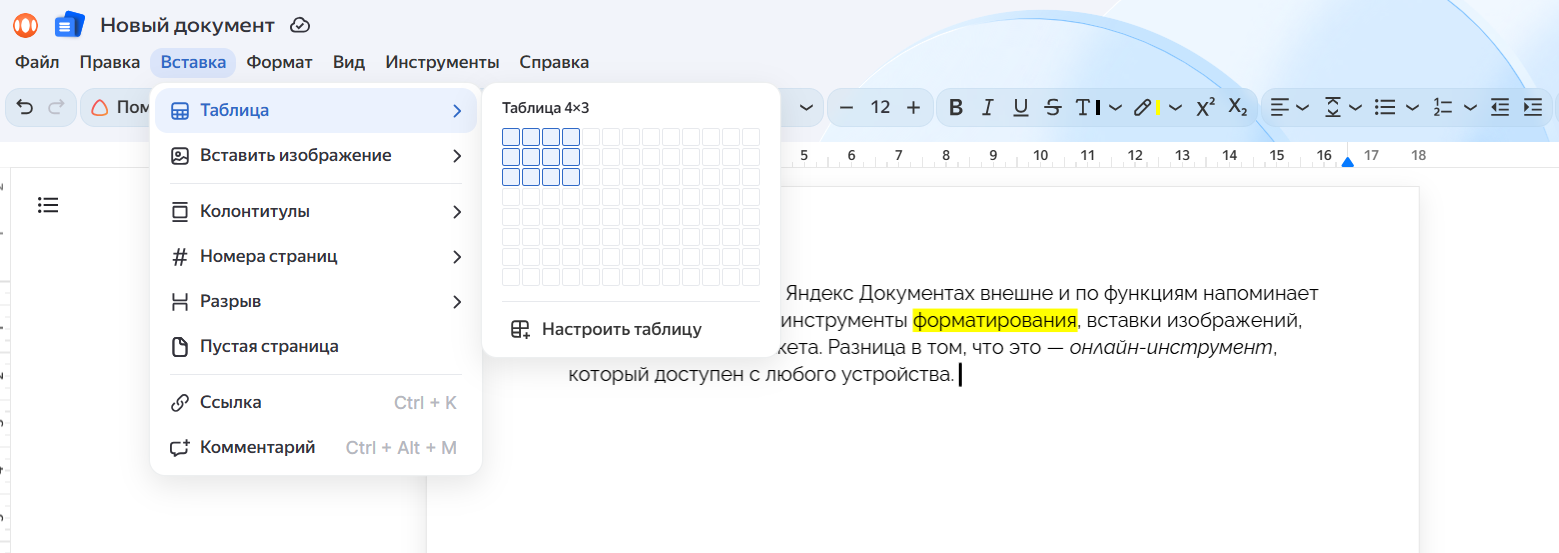This screenshot has height=553, width=1559.
Task: Increase font size with plus button
Action: pyautogui.click(x=913, y=108)
